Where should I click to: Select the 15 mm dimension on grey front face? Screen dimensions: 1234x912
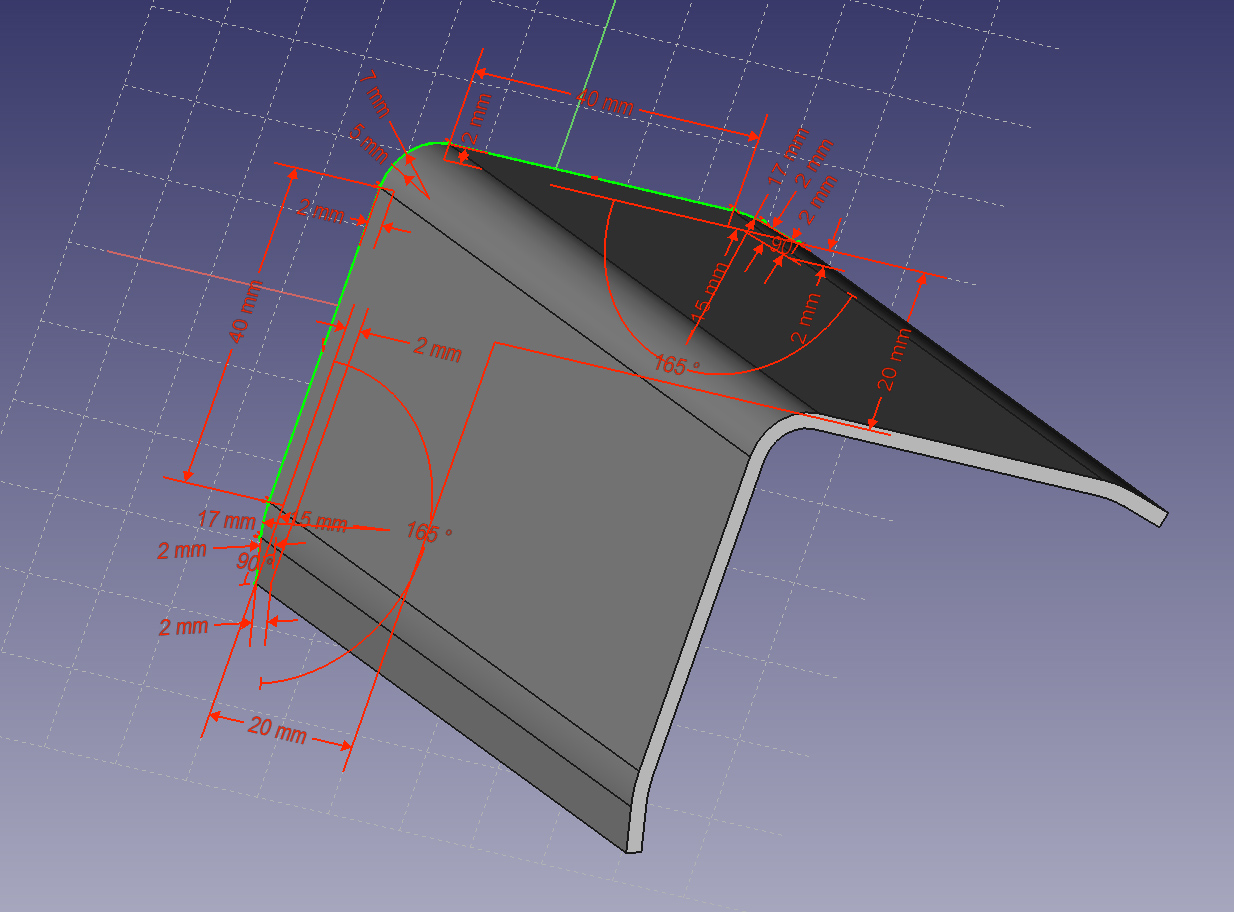318,523
